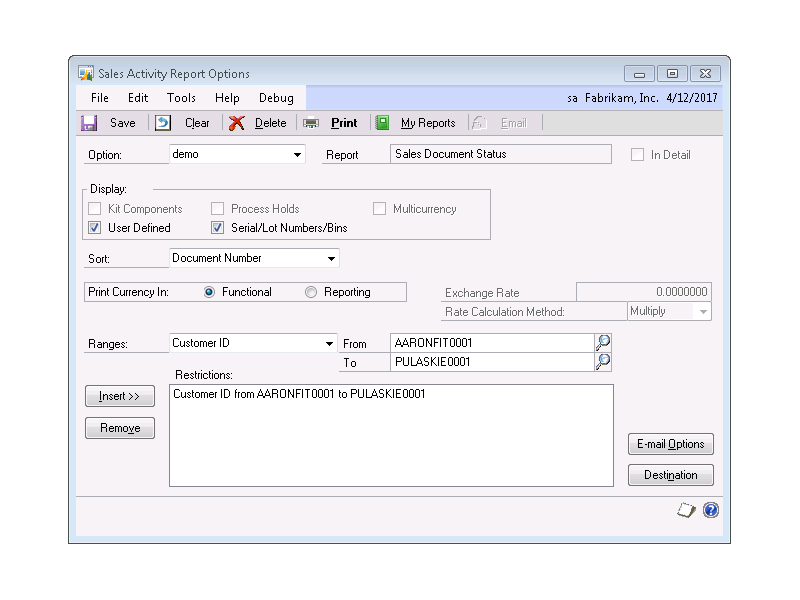Click the red X Delete icon
Viewport: 800px width, 600px height.
click(237, 123)
